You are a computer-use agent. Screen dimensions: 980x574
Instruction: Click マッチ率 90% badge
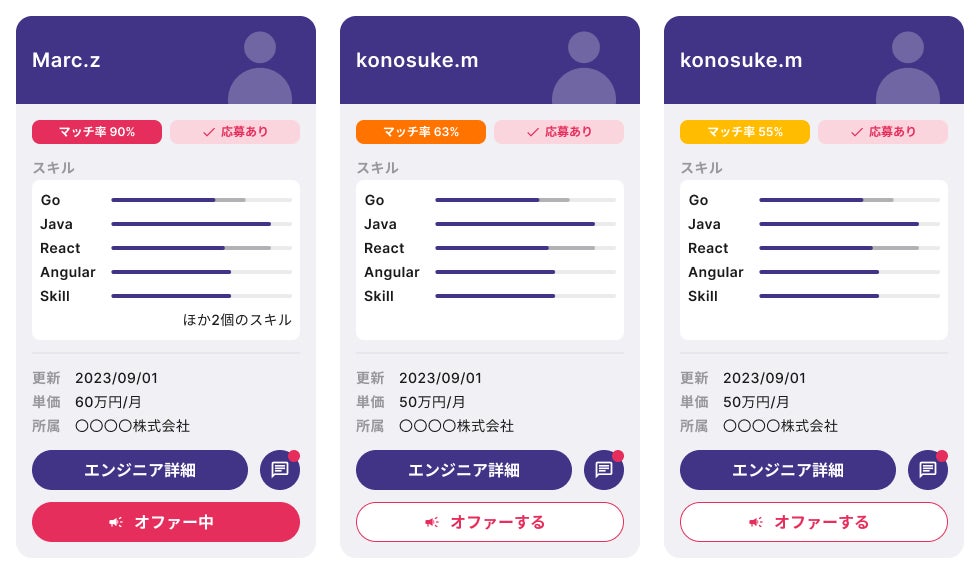[x=97, y=132]
